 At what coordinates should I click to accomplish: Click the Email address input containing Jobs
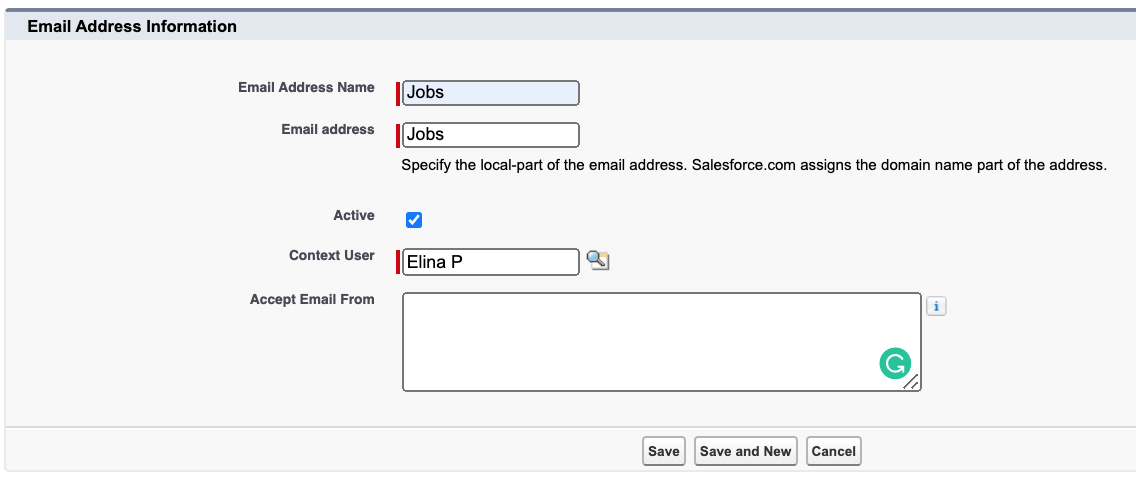[x=491, y=135]
